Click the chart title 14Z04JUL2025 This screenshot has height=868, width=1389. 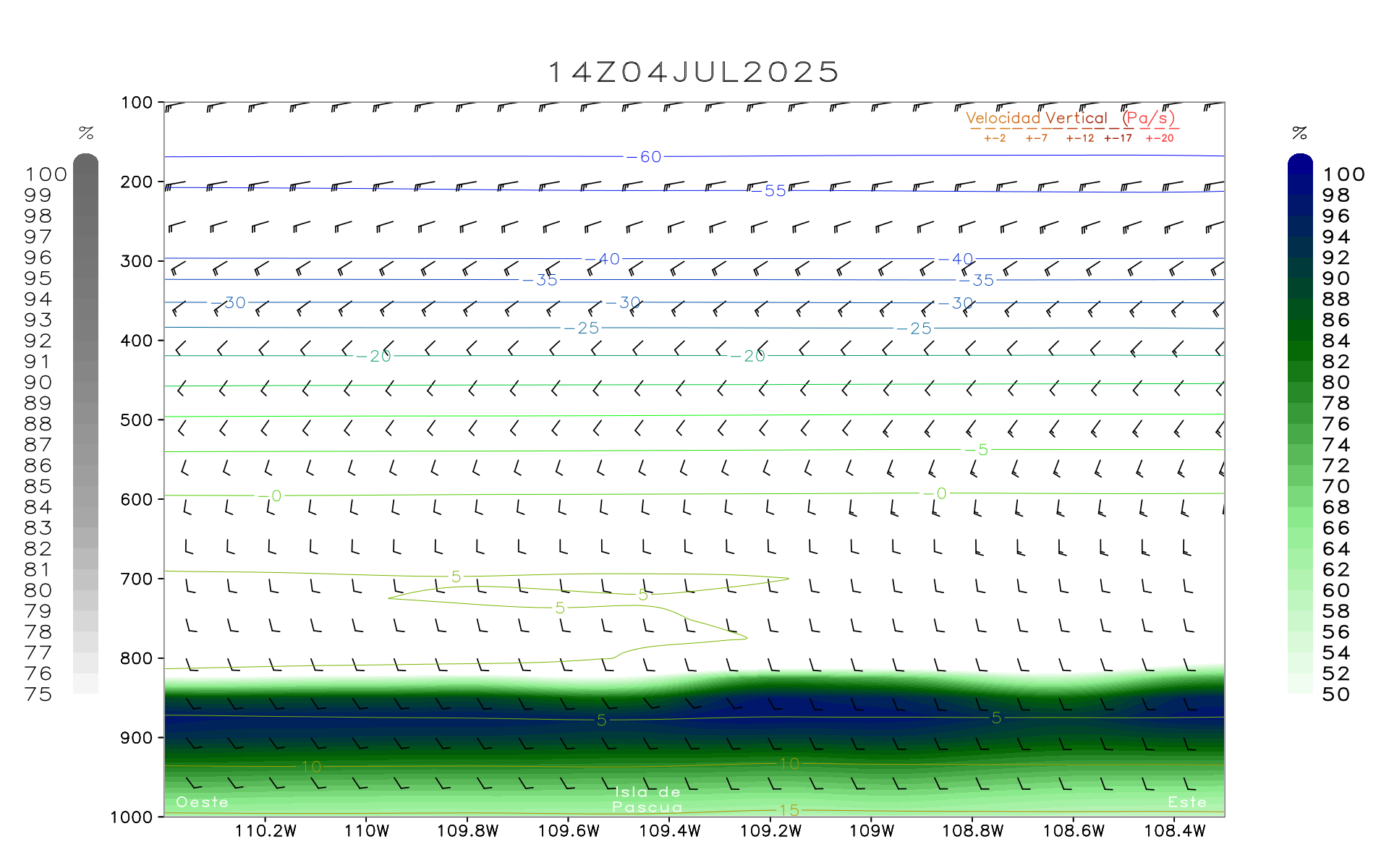694,72
